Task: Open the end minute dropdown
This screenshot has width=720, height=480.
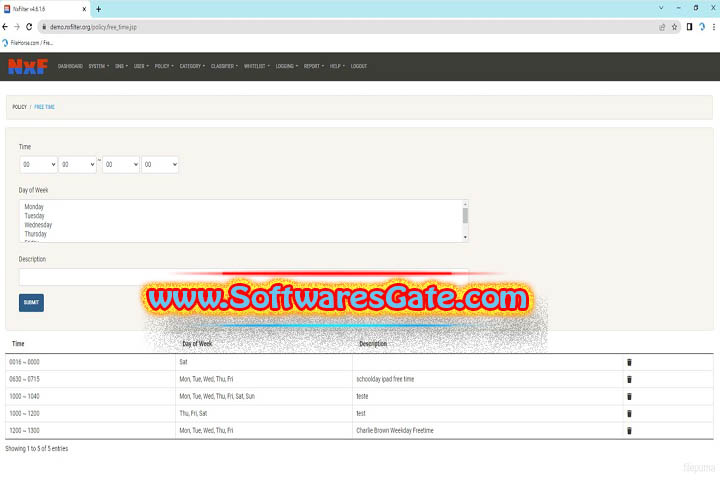Action: click(x=160, y=164)
